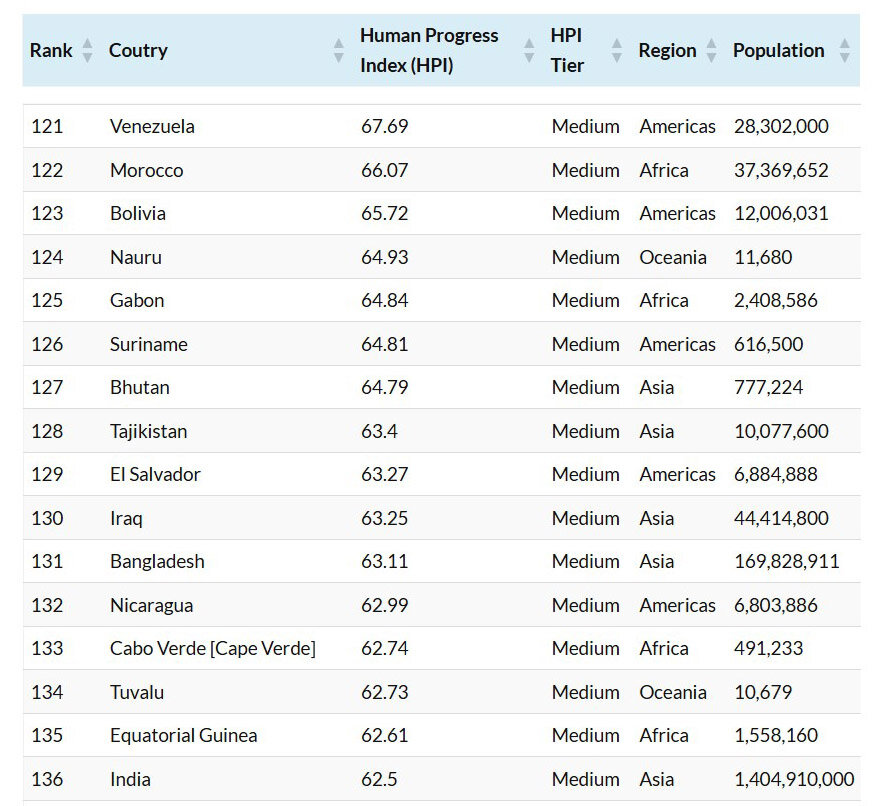874x806 pixels.
Task: Click Bangladesh population 169,828,911
Action: click(786, 561)
